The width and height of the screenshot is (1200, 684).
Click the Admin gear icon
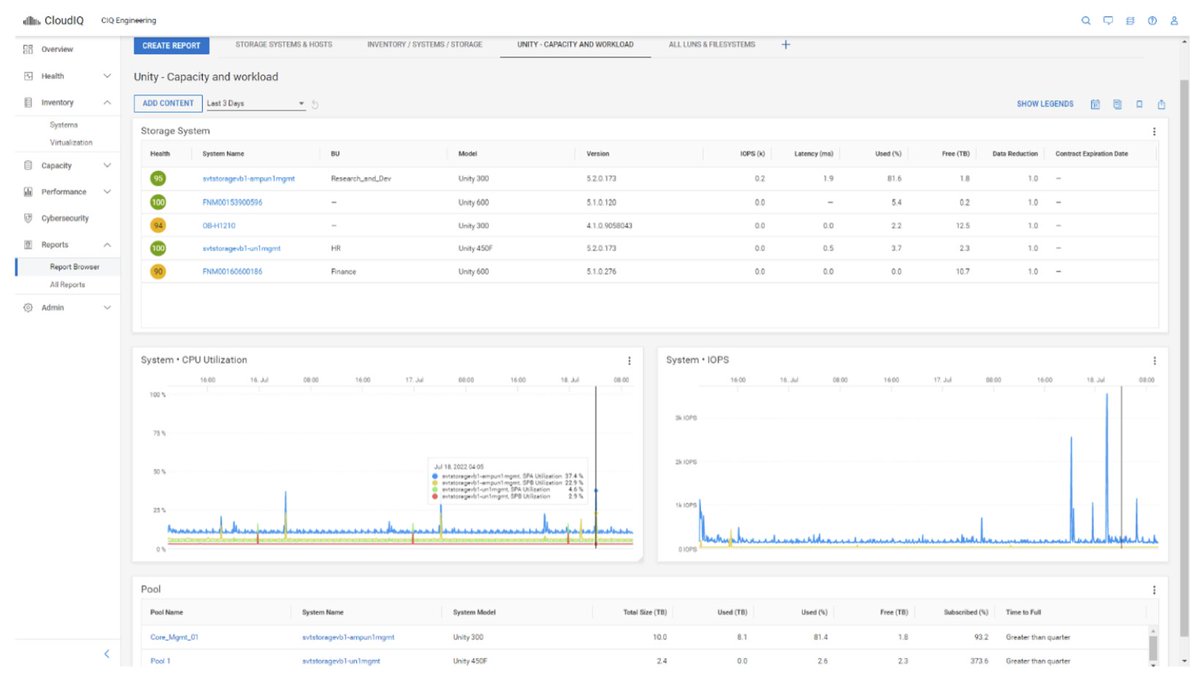tap(28, 308)
